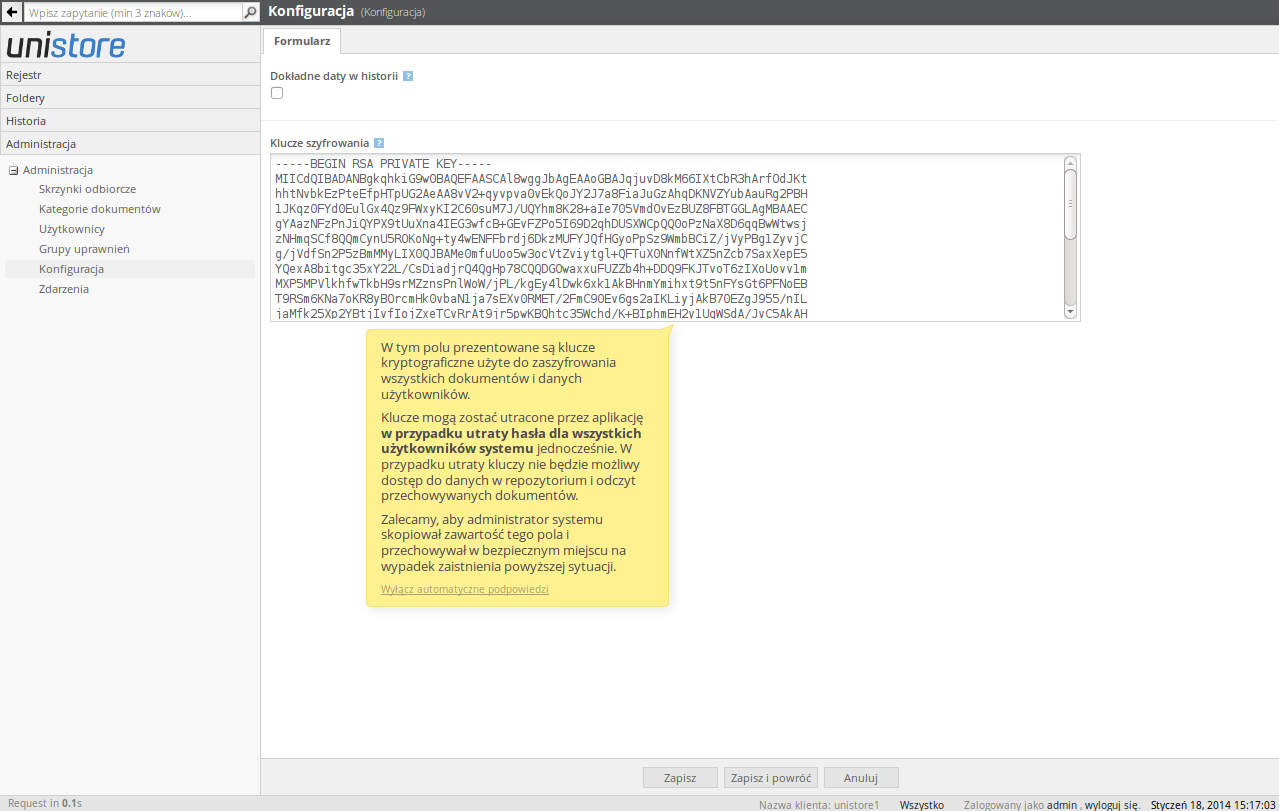This screenshot has height=811, width=1279.
Task: Collapse the Administracja tree node
Action: tap(14, 170)
